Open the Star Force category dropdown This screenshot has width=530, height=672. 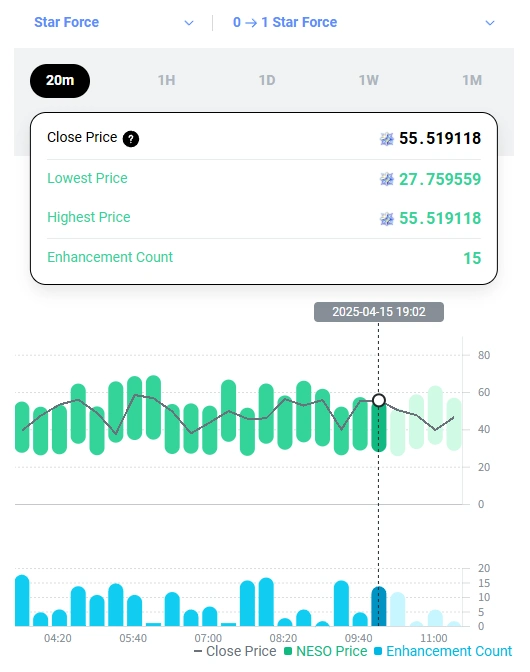point(114,22)
